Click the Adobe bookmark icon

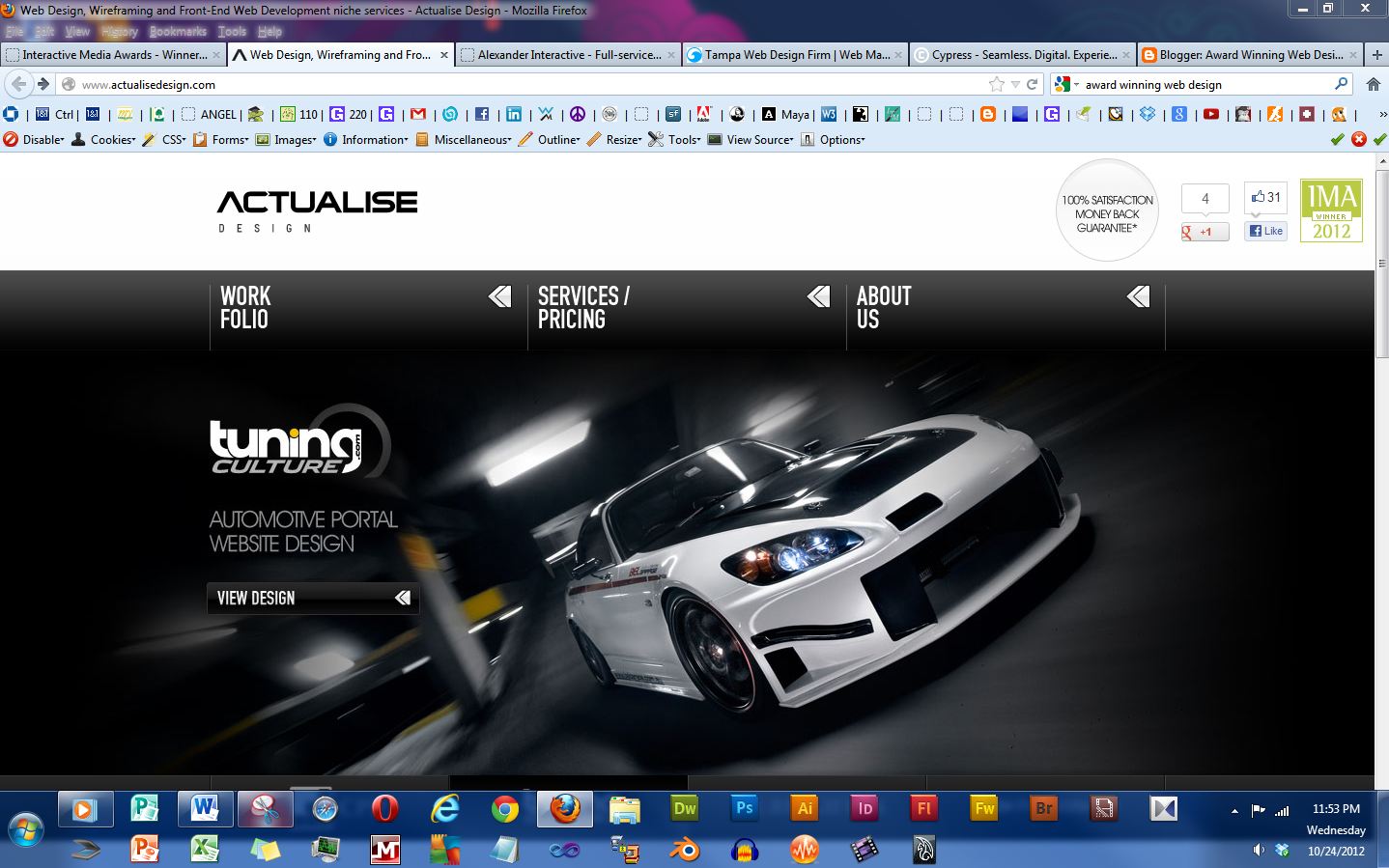704,114
